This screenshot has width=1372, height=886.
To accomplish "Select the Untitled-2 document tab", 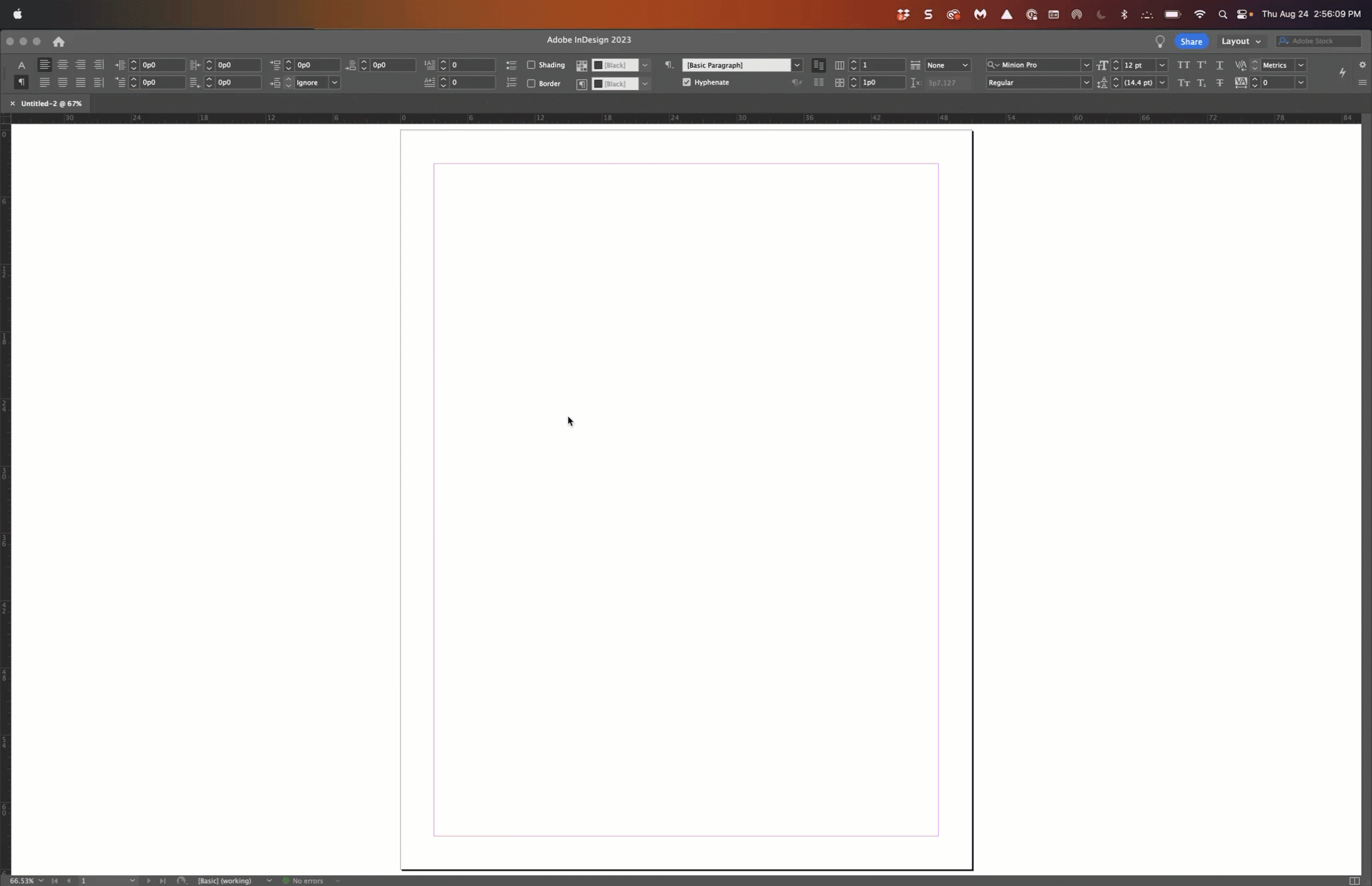I will point(51,103).
